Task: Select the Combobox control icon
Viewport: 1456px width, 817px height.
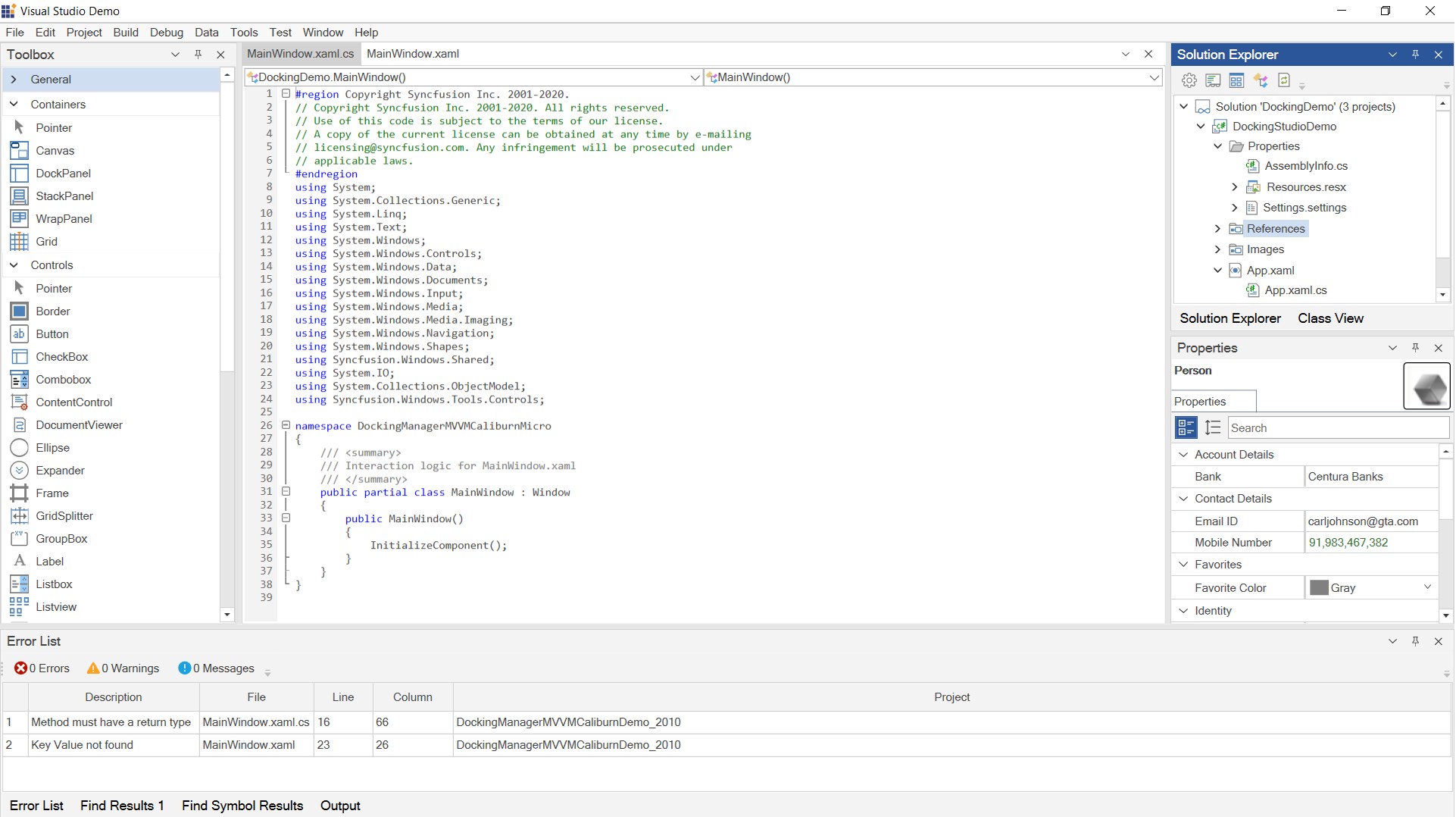Action: pyautogui.click(x=19, y=380)
